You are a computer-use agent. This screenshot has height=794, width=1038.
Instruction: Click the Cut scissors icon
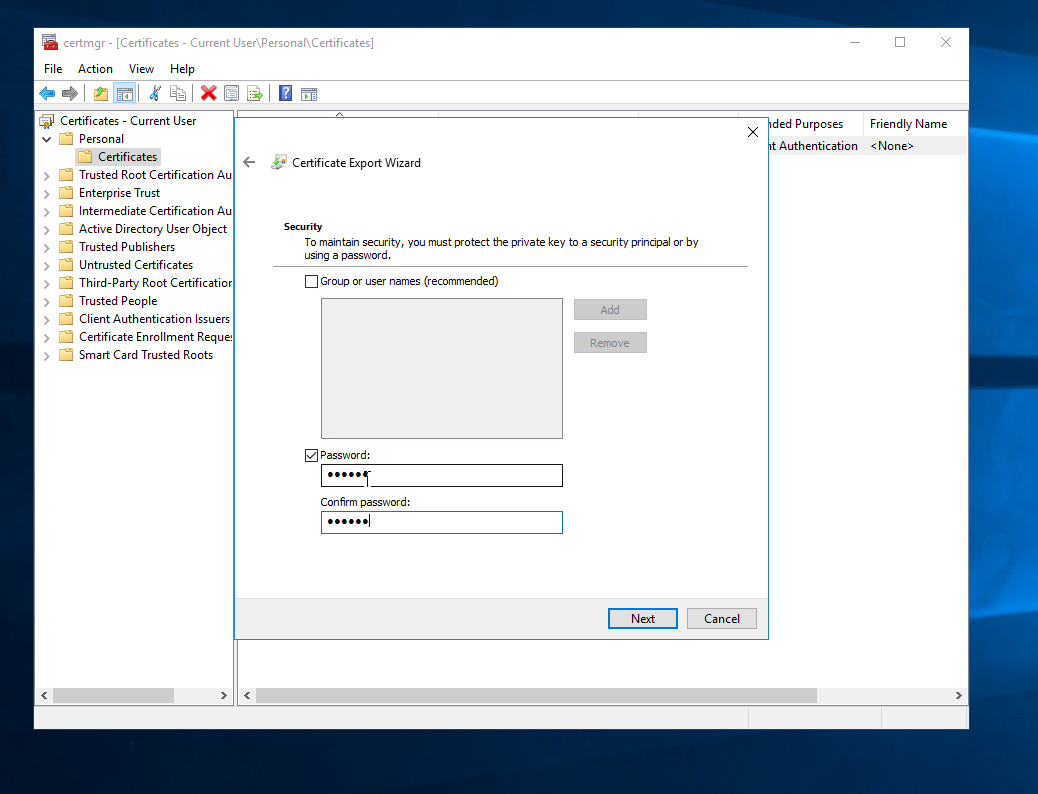(155, 93)
